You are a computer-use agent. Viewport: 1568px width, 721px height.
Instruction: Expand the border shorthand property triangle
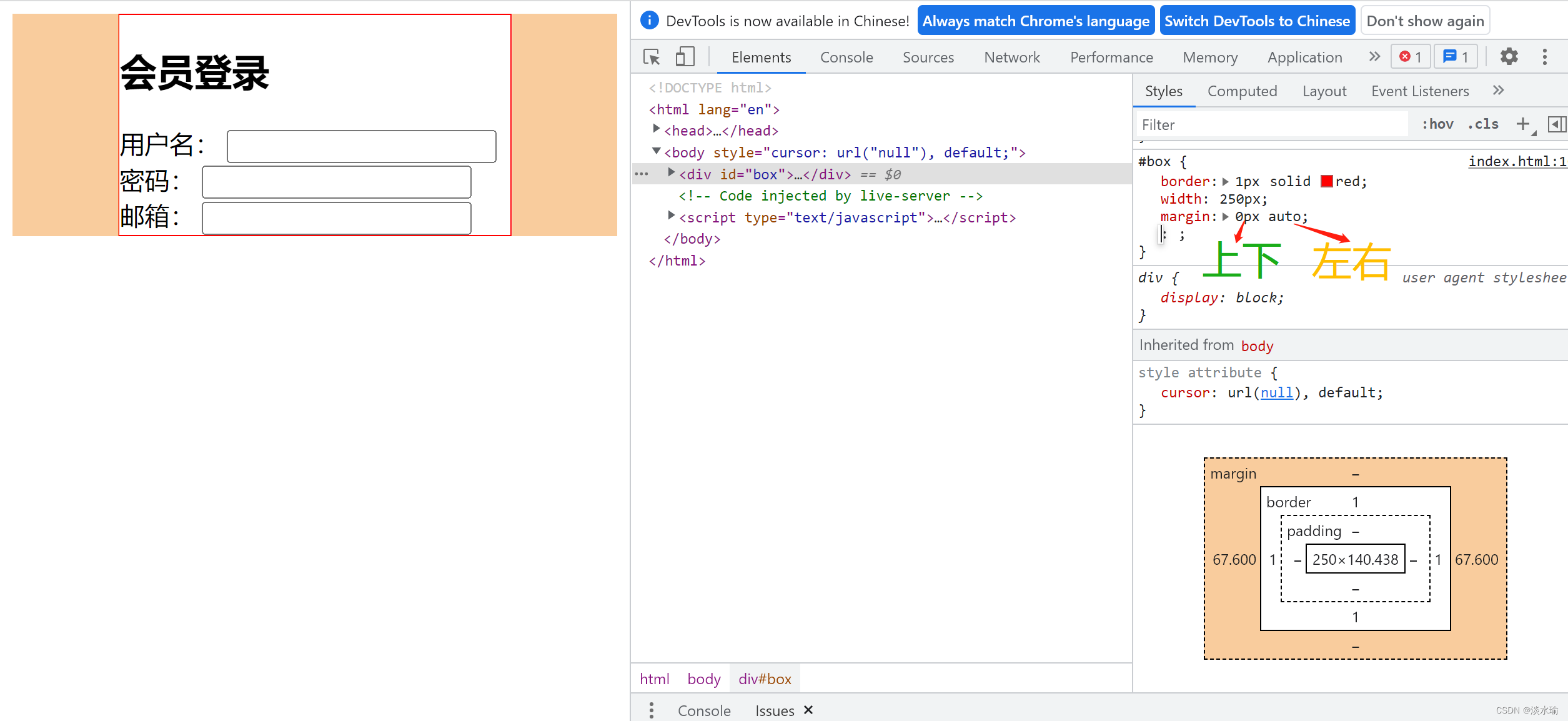1226,181
